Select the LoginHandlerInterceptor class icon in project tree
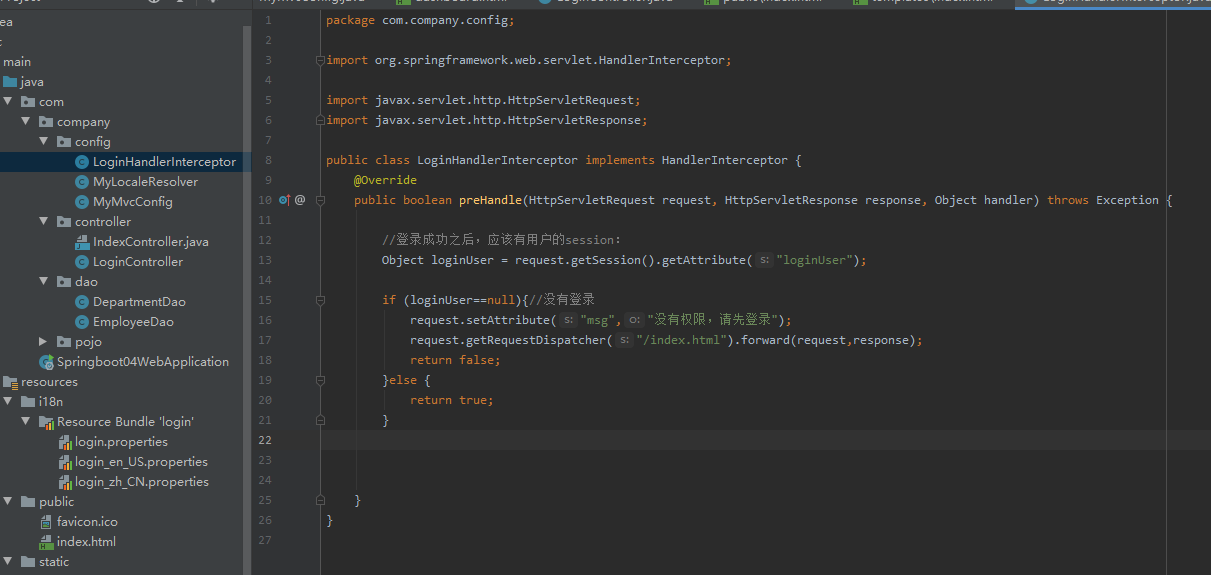 (x=82, y=162)
